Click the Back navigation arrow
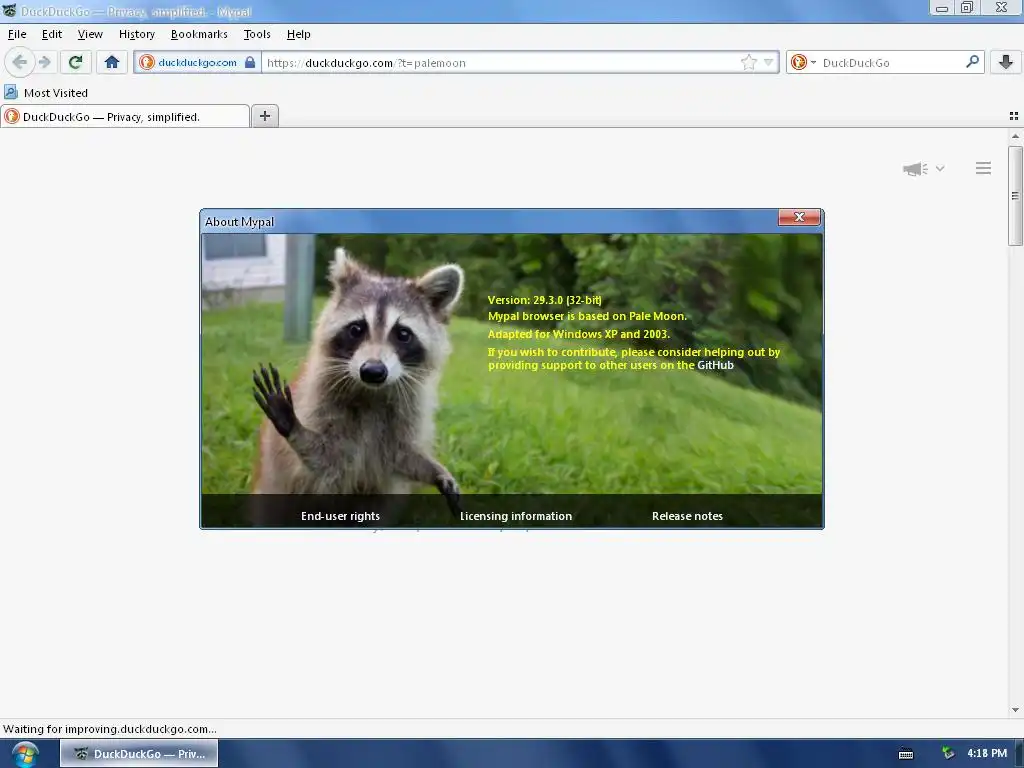This screenshot has width=1024, height=768. (20, 62)
